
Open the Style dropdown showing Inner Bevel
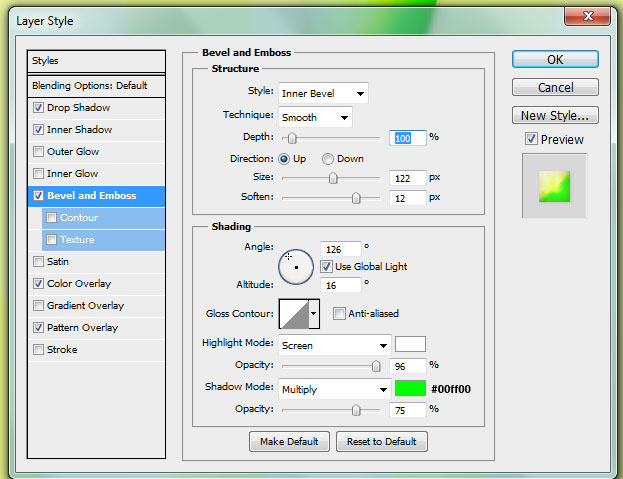tap(322, 94)
